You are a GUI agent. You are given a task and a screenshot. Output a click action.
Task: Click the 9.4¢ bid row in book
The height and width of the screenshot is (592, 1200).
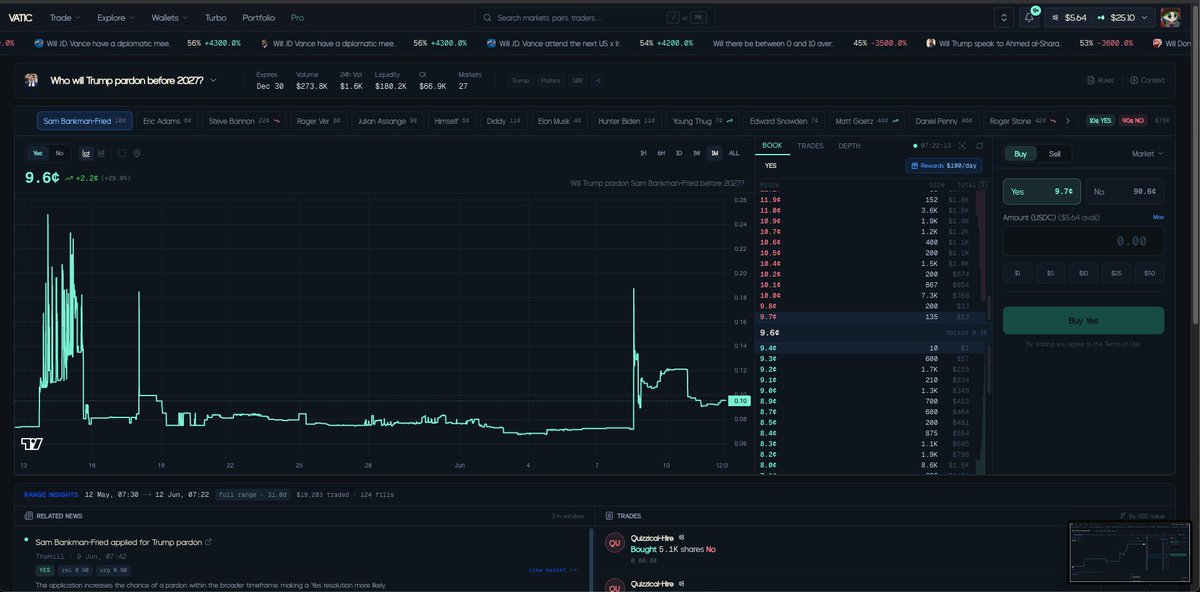[870, 348]
